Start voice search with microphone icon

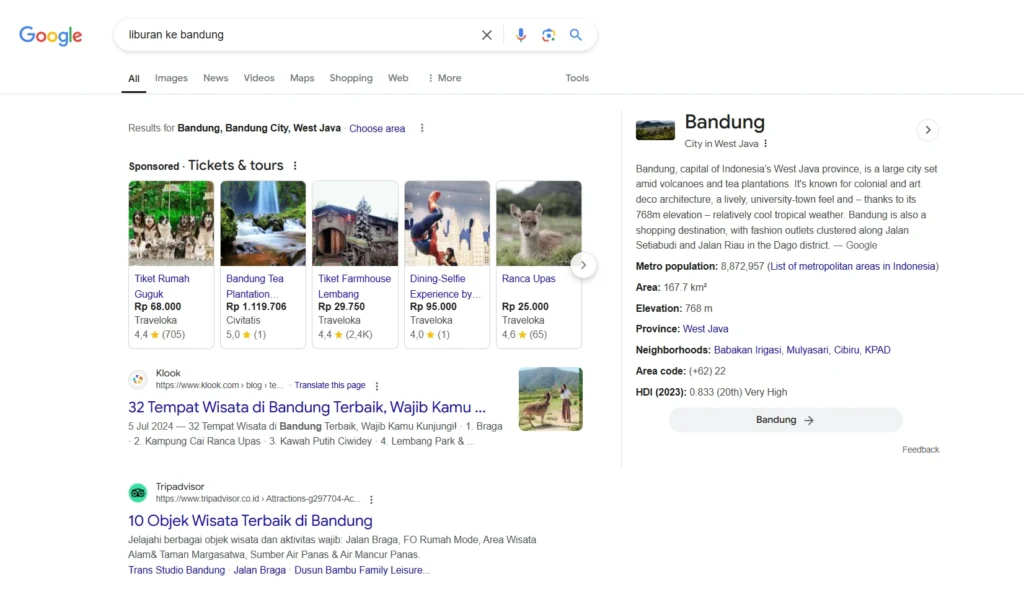(x=520, y=35)
